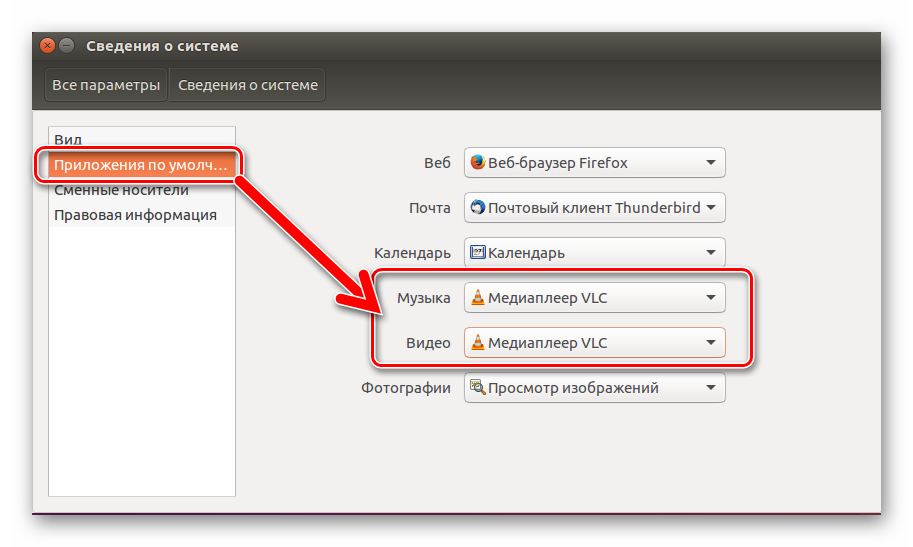Expand the Почта mail client dropdown arrow
Image resolution: width=913 pixels, height=547 pixels.
(711, 208)
